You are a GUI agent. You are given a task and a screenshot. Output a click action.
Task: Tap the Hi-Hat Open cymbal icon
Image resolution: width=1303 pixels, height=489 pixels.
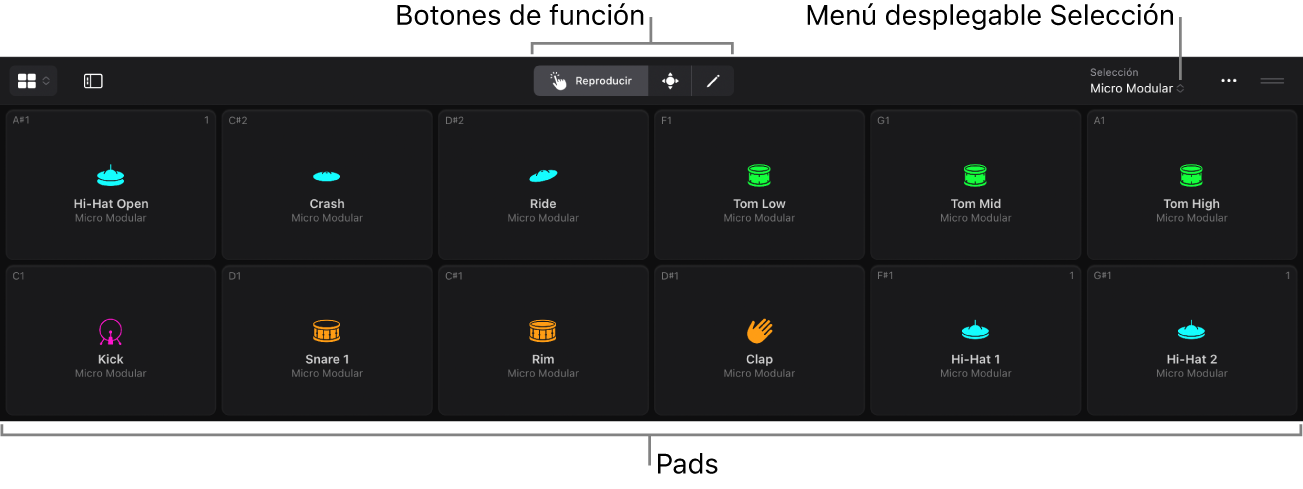(111, 176)
